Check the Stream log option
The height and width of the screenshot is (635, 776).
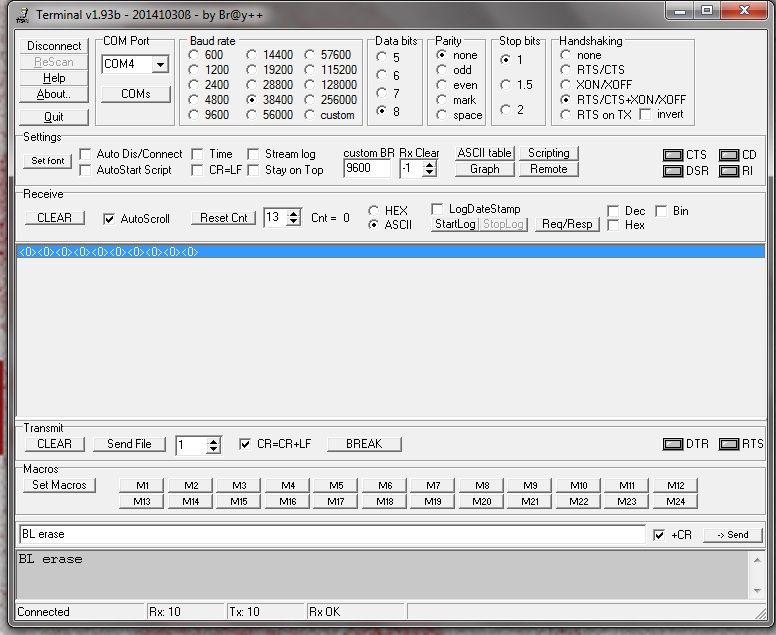pyautogui.click(x=253, y=154)
